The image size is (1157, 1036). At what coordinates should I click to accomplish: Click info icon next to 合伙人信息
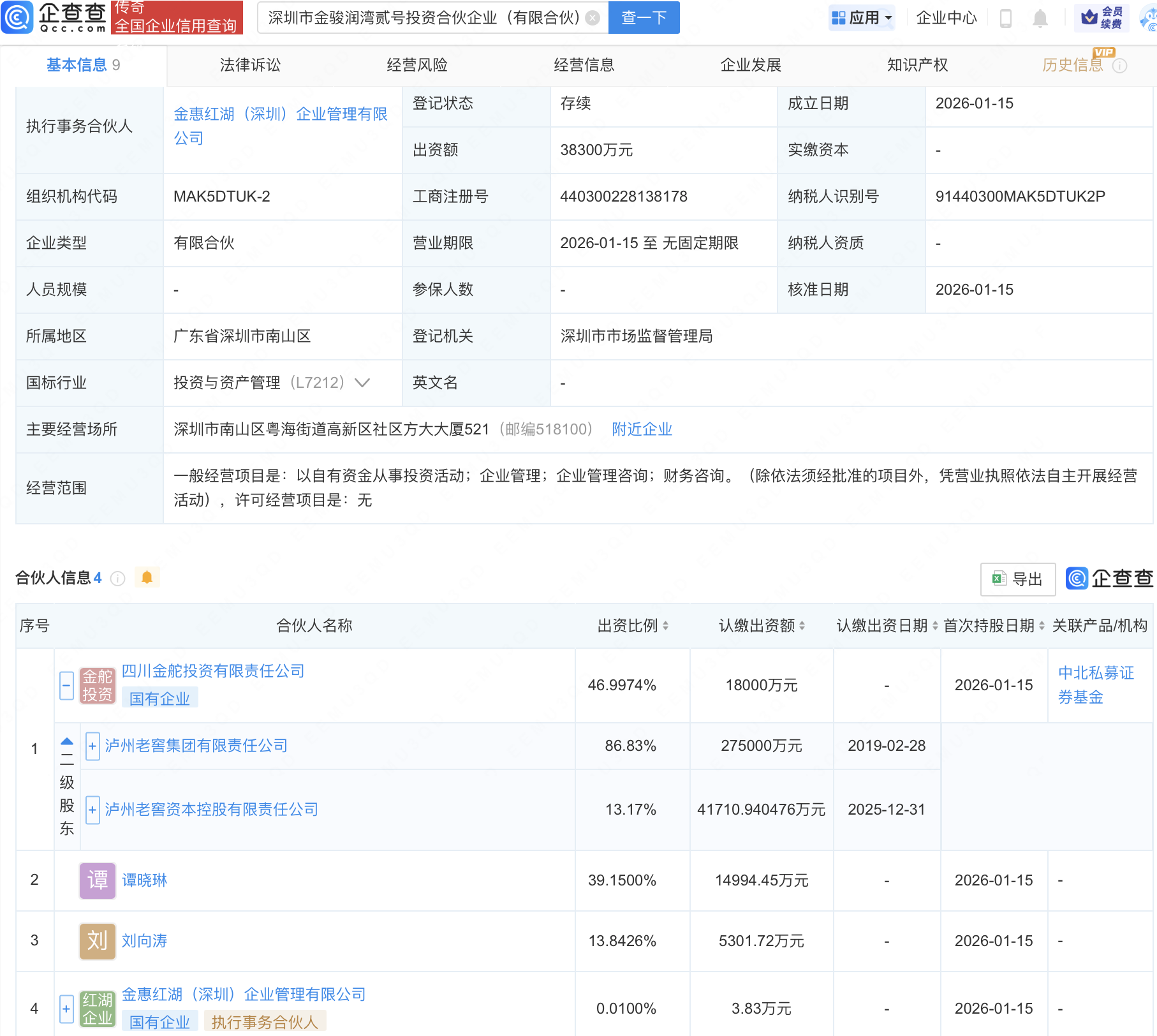tap(117, 578)
